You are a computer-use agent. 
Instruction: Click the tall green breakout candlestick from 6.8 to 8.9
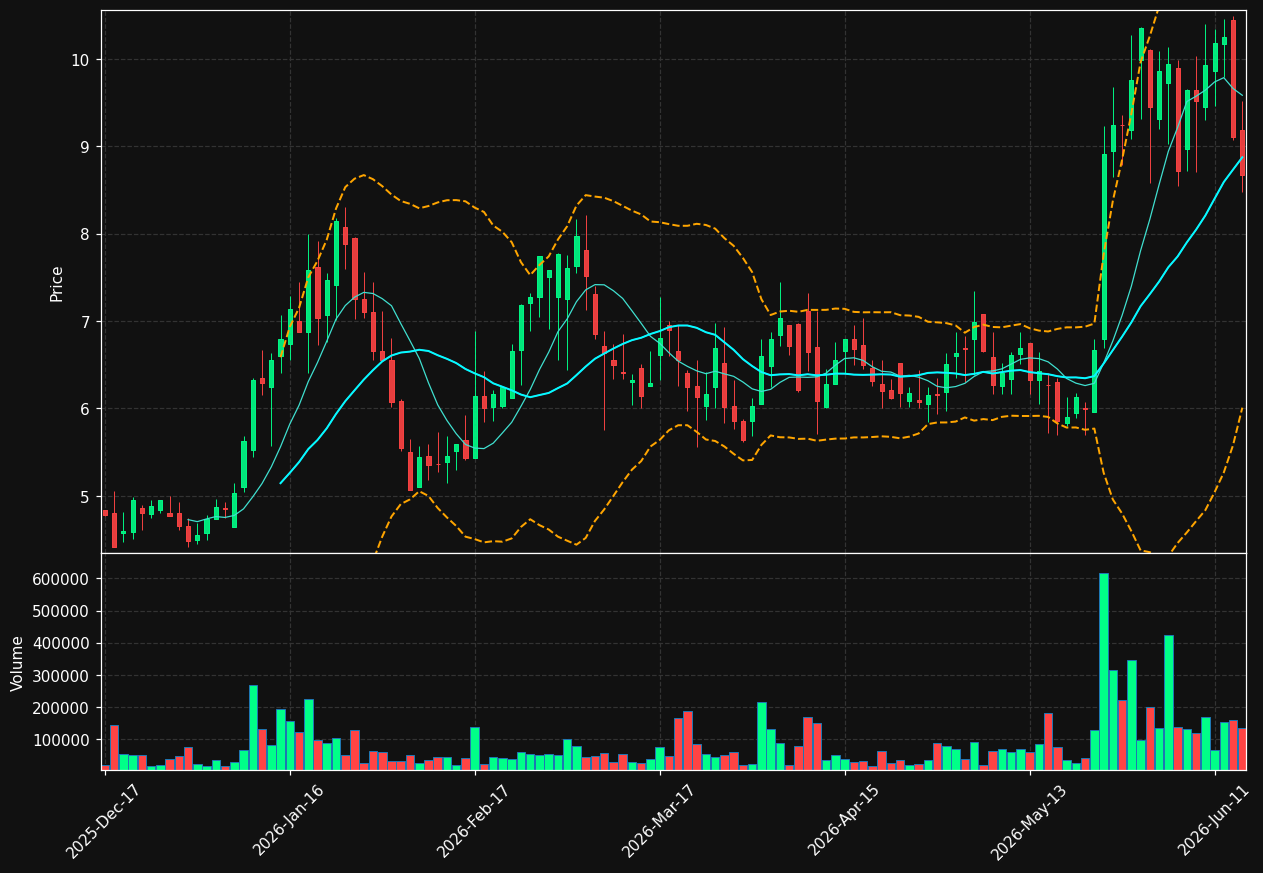[x=1104, y=247]
